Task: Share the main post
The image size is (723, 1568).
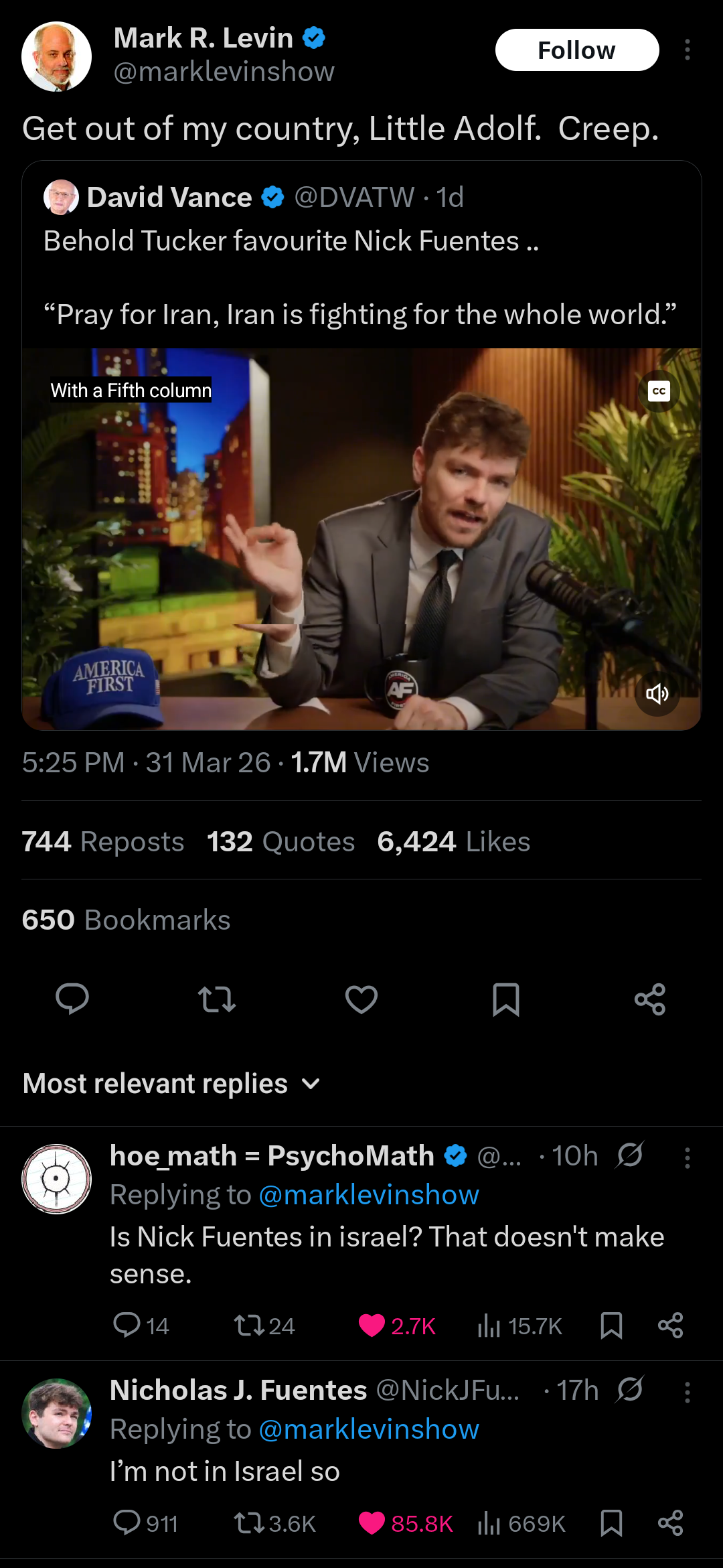Action: pos(650,999)
